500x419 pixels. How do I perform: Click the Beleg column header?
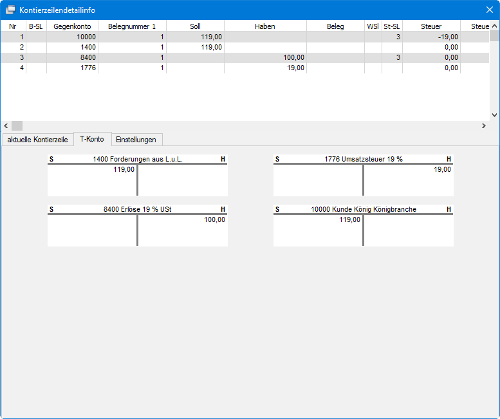335,26
